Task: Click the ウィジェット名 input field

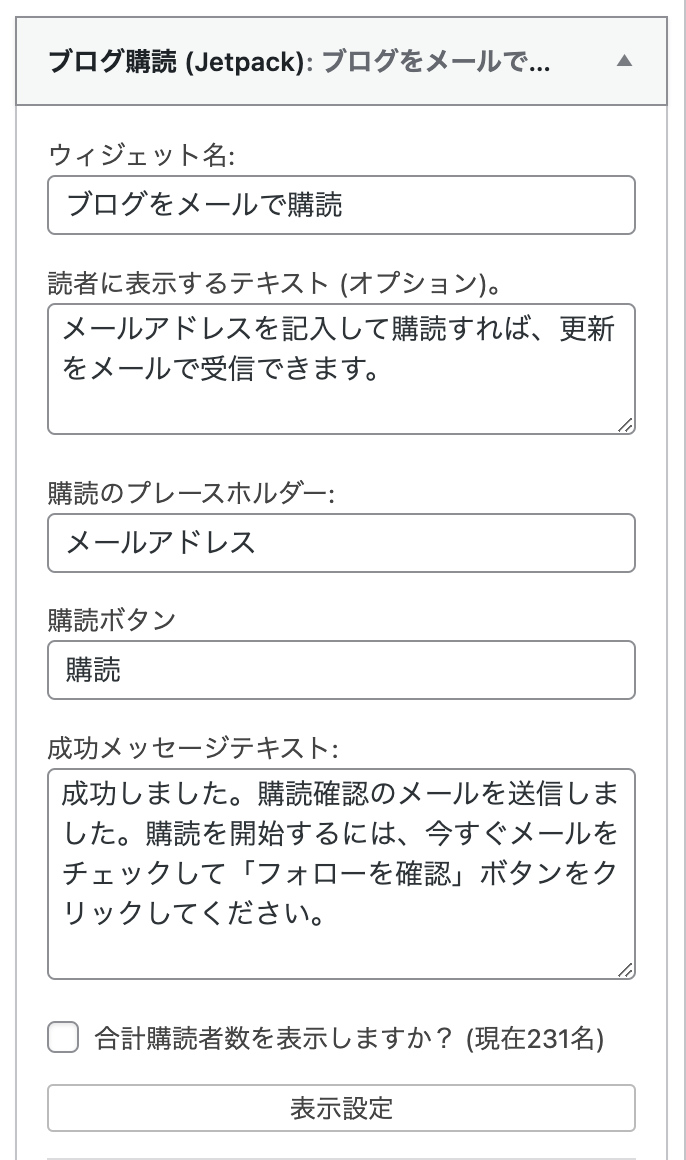Action: 341,204
